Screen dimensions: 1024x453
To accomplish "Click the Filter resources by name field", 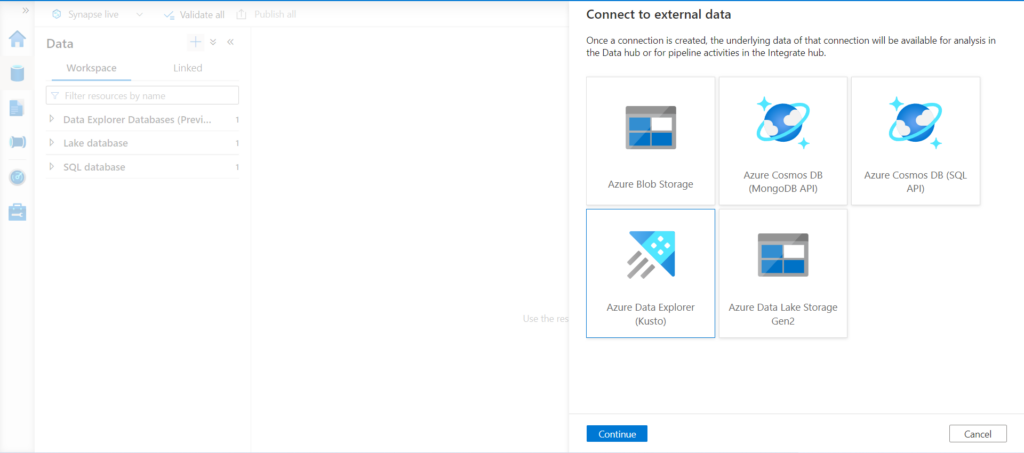I will click(x=148, y=96).
